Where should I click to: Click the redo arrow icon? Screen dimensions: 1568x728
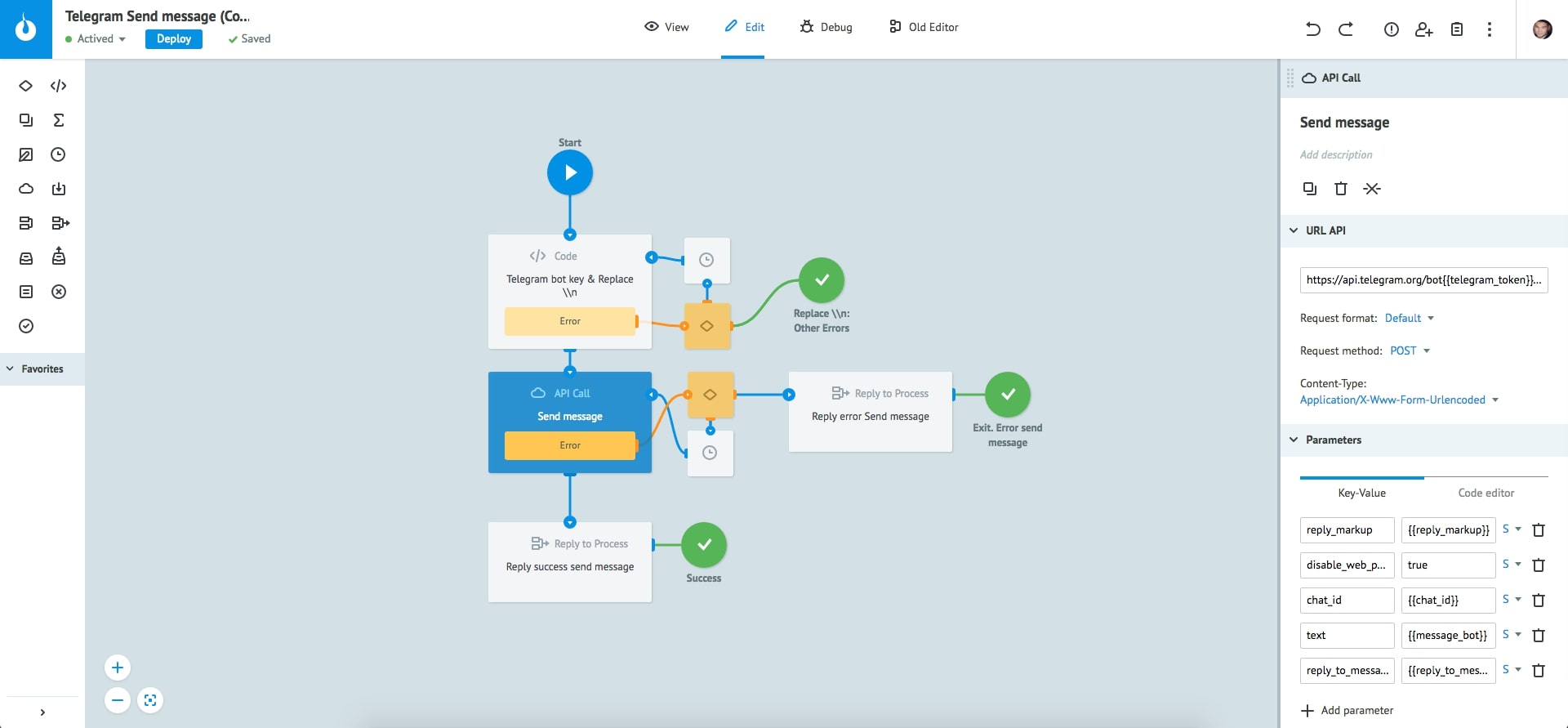[1346, 29]
